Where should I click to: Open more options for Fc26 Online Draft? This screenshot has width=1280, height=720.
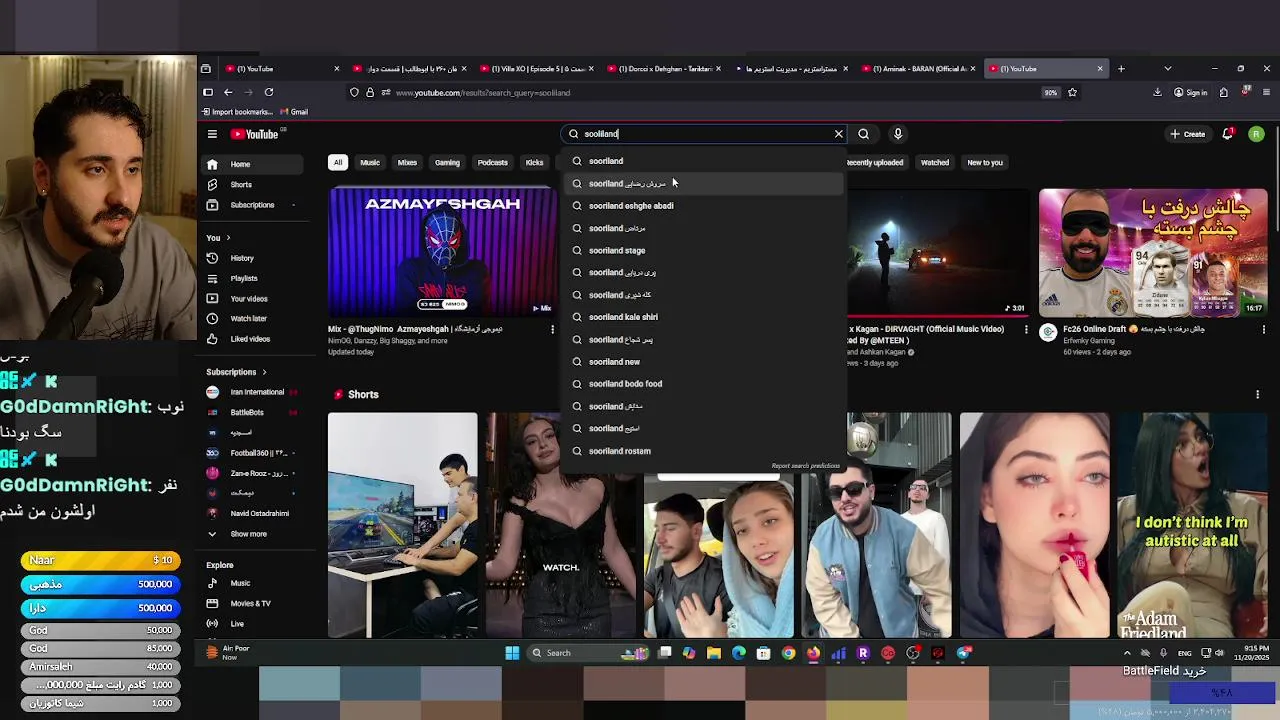point(1263,329)
